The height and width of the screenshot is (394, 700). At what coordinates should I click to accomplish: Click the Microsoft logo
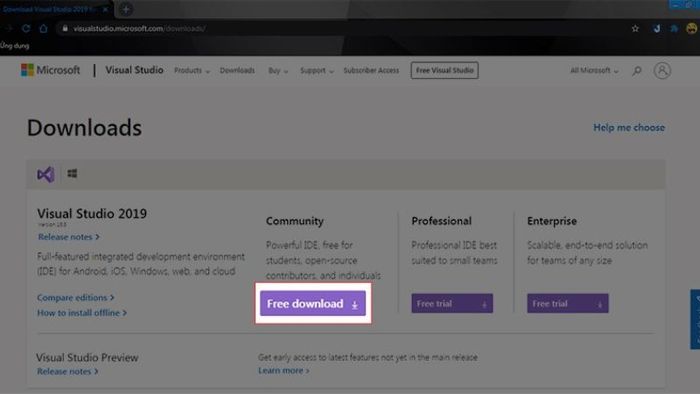[x=50, y=70]
